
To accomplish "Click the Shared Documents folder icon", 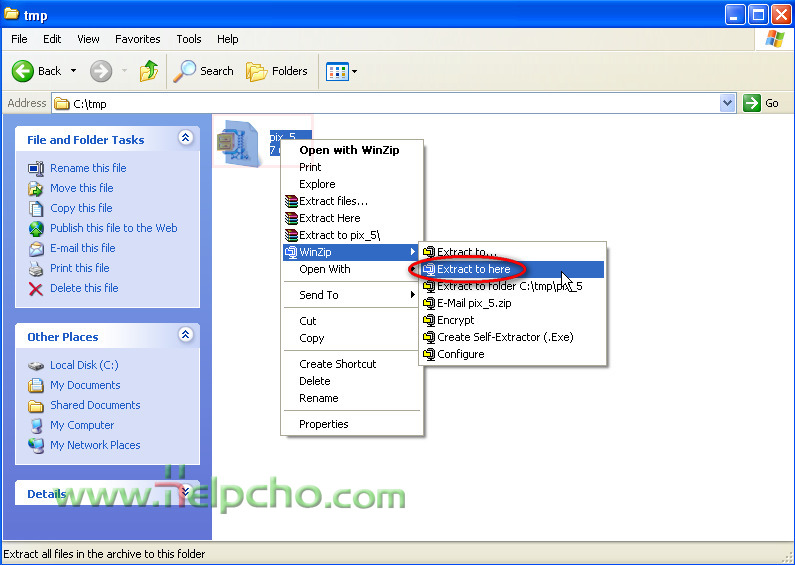I will pyautogui.click(x=36, y=406).
